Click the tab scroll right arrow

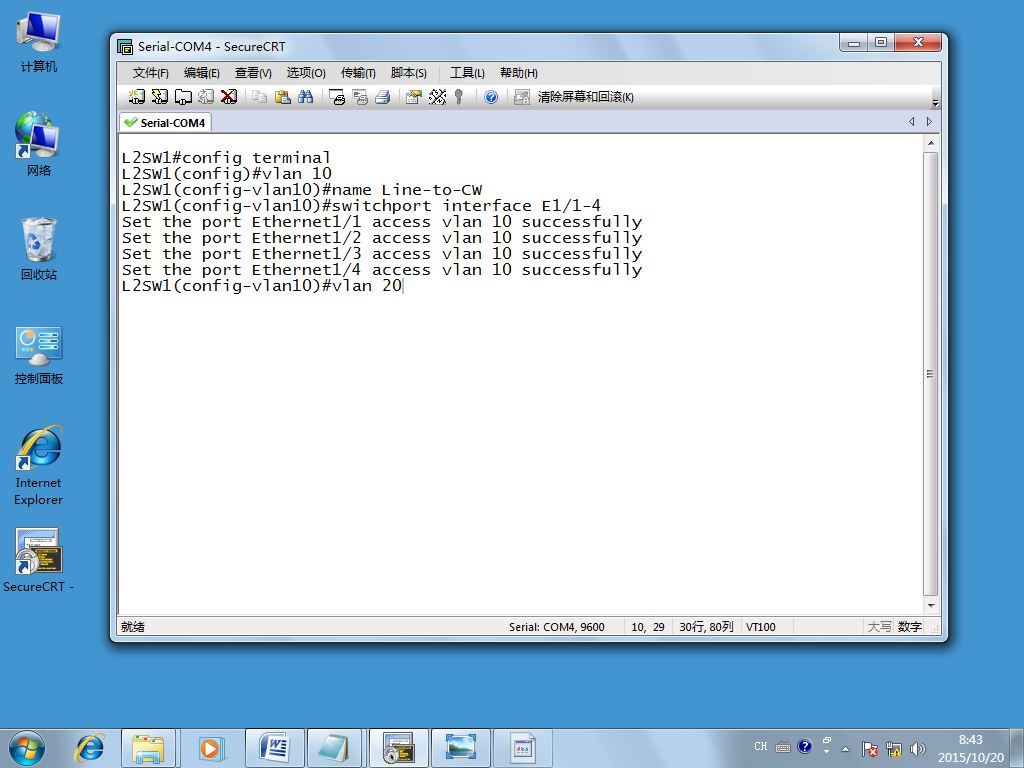coord(929,121)
